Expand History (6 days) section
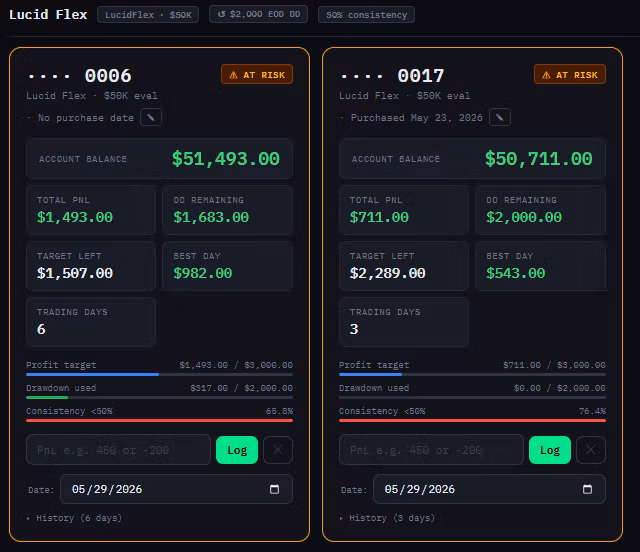The width and height of the screenshot is (640, 552). tap(74, 518)
